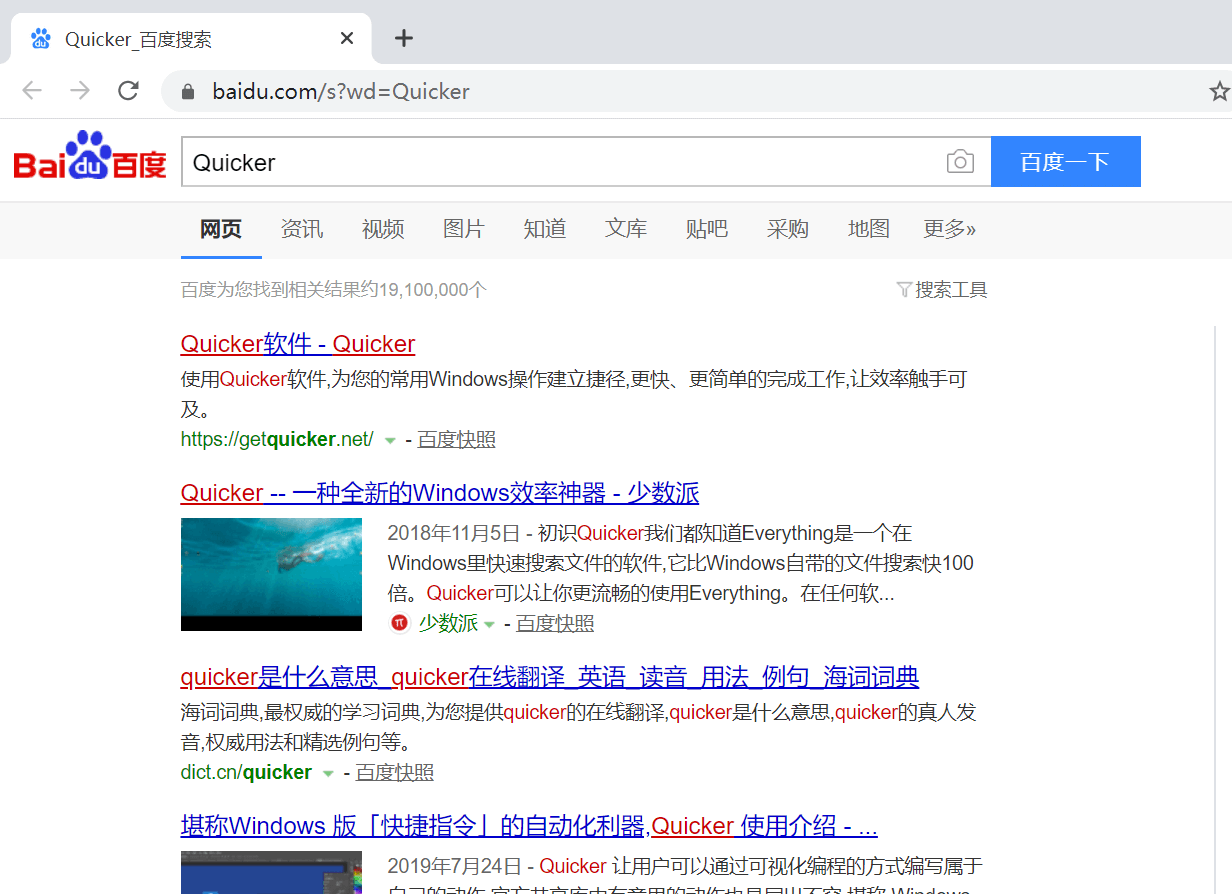Open 堪称Windows版快捷指令 result link
Viewport: 1232px width, 894px height.
pos(530,826)
